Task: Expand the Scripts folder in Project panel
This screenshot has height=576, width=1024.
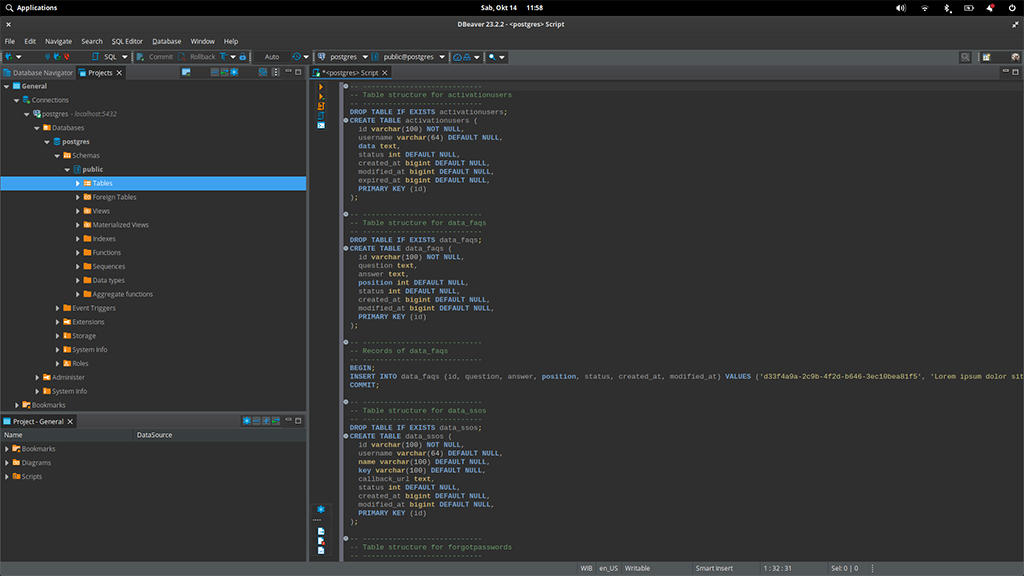Action: coord(7,477)
